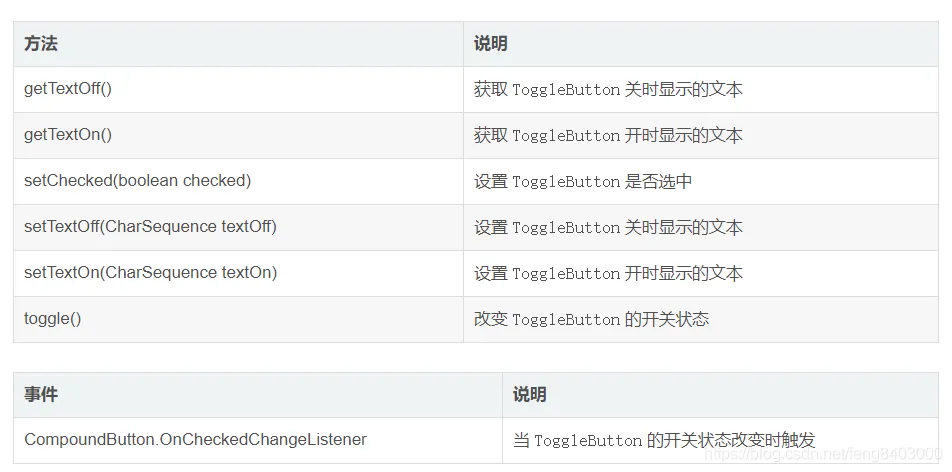Click the getTextOn() method cell
Viewport: 952px width, 472px height.
pyautogui.click(x=67, y=135)
